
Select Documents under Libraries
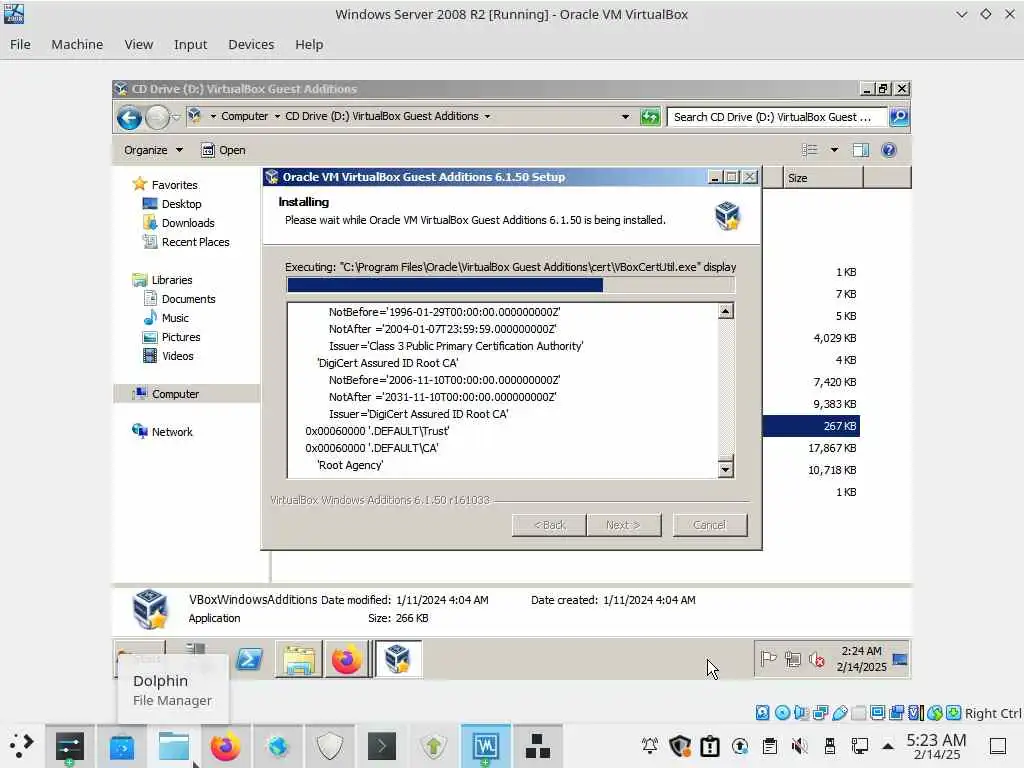[x=188, y=298]
